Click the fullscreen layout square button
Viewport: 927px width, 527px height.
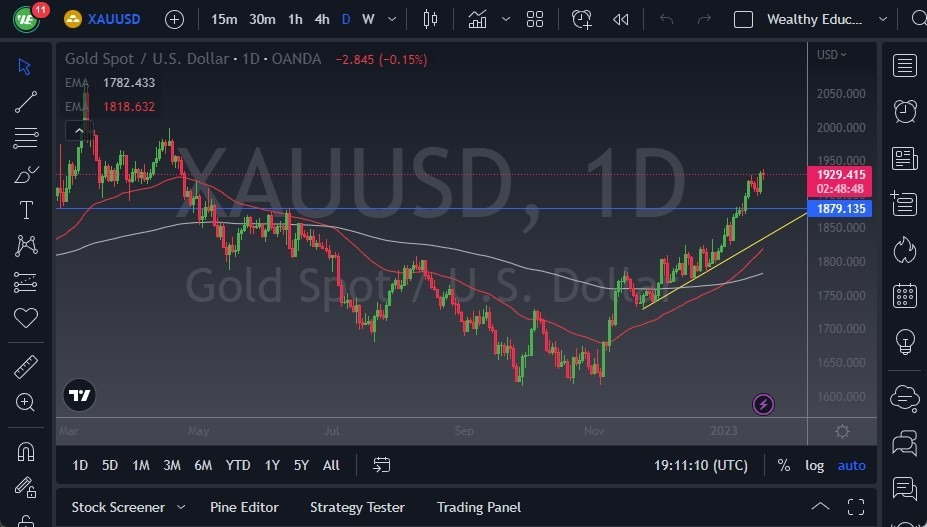coord(743,20)
